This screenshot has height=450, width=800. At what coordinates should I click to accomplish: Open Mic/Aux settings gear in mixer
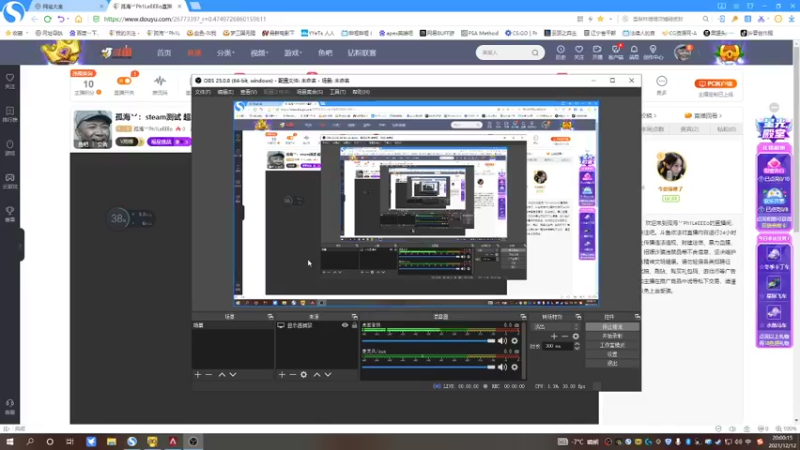click(514, 367)
